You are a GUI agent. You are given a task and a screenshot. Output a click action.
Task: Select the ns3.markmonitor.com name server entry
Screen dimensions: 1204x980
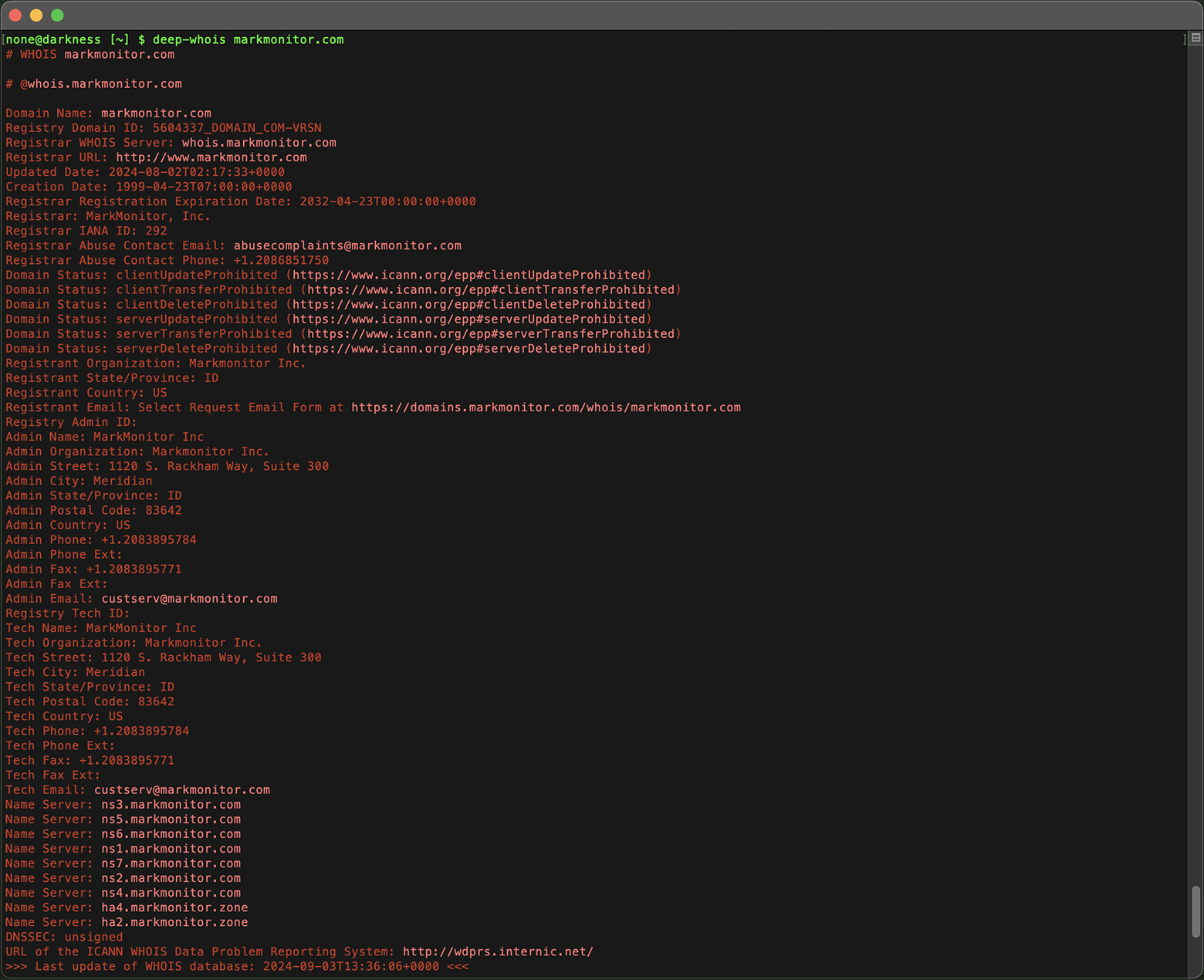(171, 804)
